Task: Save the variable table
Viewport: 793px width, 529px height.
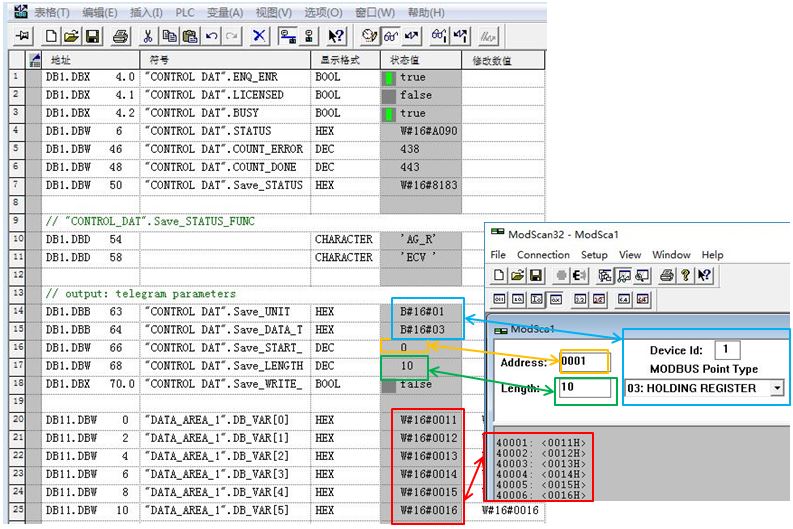Action: coord(92,36)
